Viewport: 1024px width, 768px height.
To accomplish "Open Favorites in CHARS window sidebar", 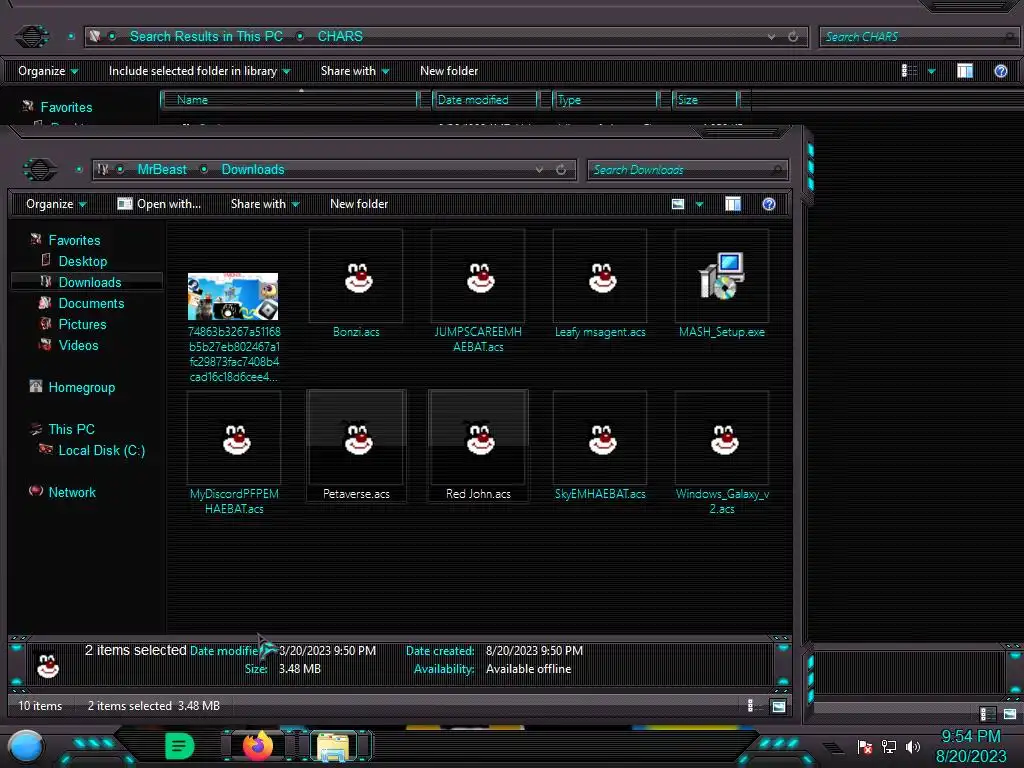I will click(66, 107).
